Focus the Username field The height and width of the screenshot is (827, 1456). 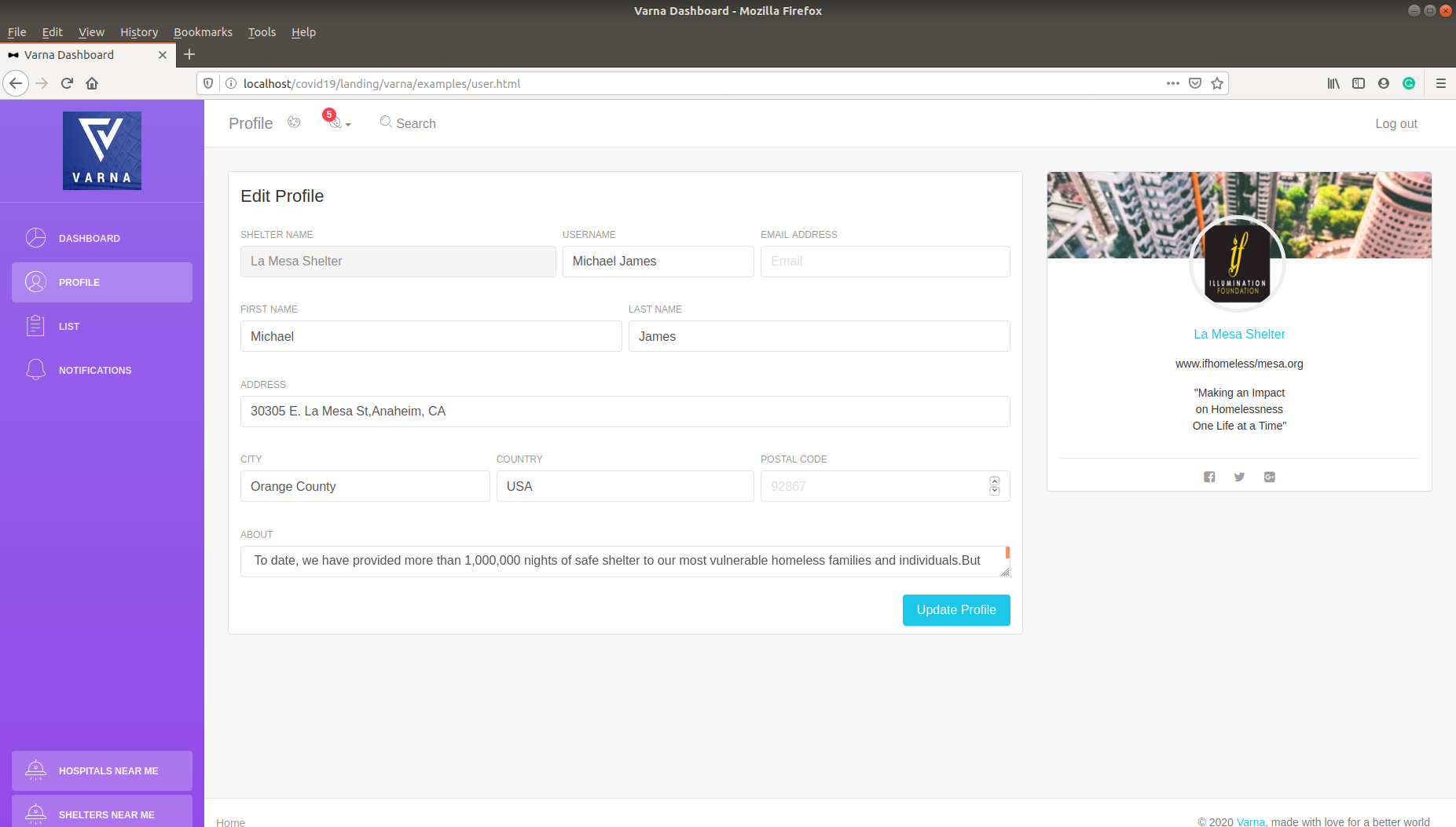pos(658,262)
